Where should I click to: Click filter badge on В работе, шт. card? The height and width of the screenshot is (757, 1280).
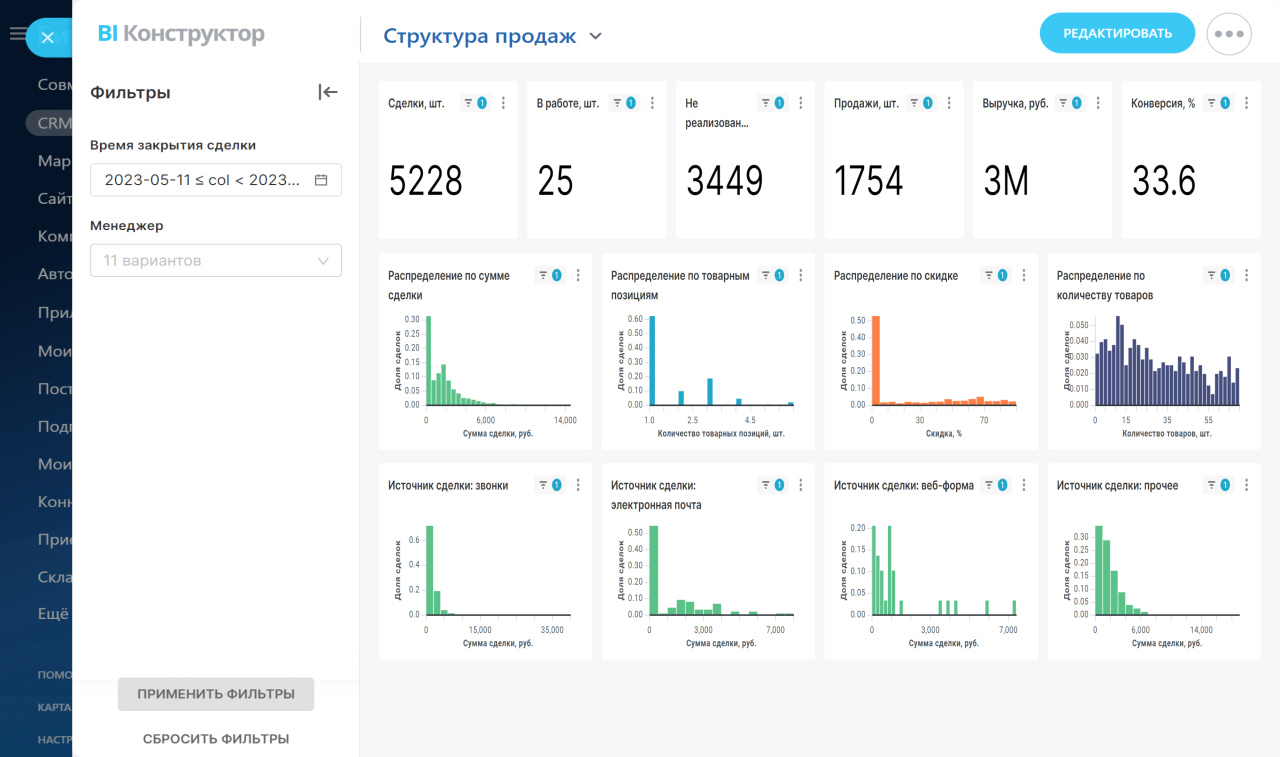click(624, 103)
